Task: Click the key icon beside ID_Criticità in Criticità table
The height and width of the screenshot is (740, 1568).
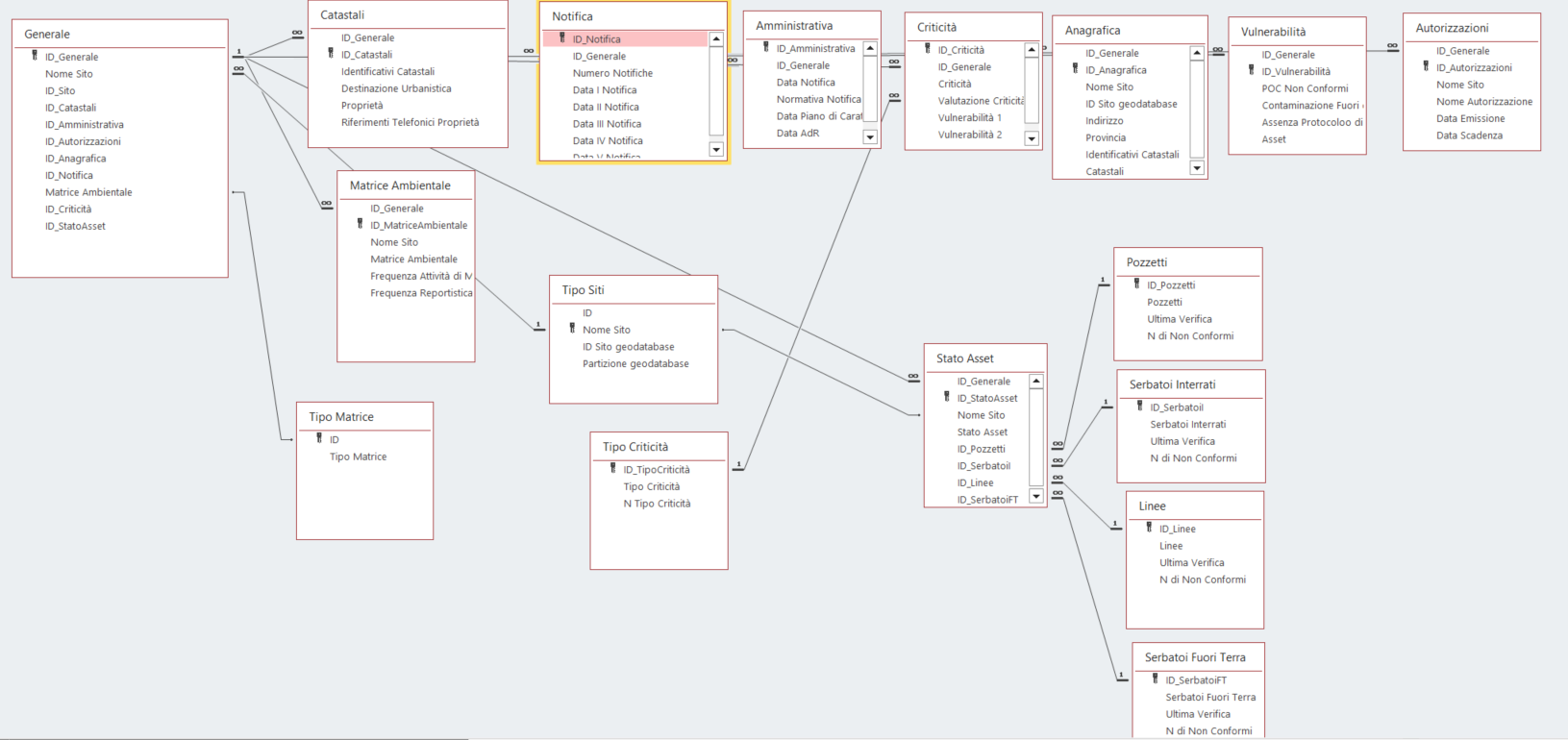Action: tap(928, 49)
